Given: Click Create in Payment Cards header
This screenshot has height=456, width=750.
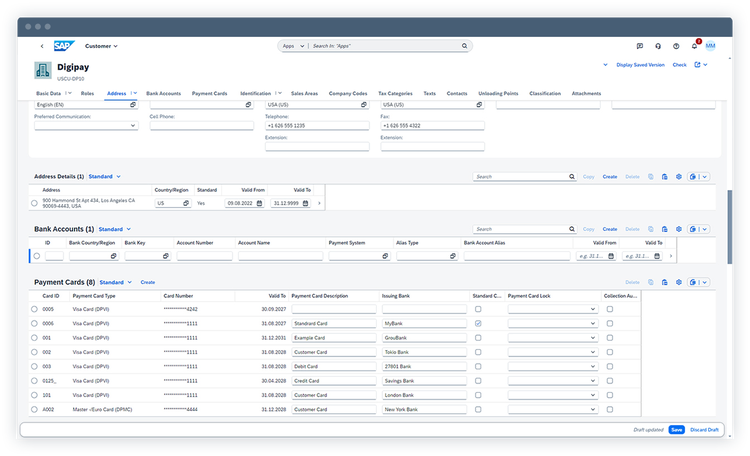Looking at the screenshot, I should pyautogui.click(x=147, y=282).
